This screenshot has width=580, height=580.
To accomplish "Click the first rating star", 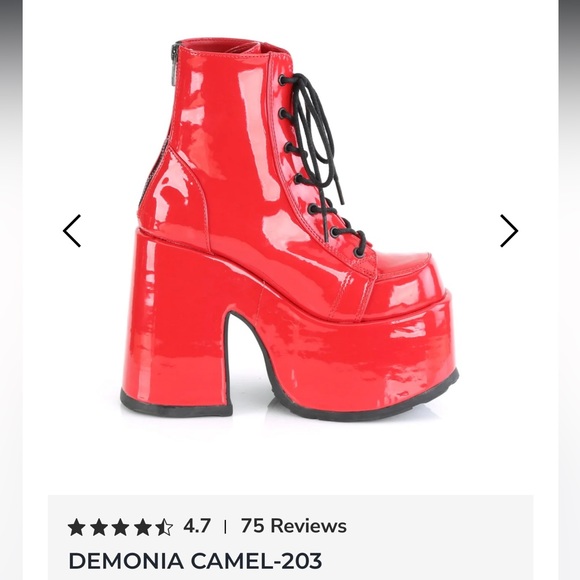I will click(77, 527).
